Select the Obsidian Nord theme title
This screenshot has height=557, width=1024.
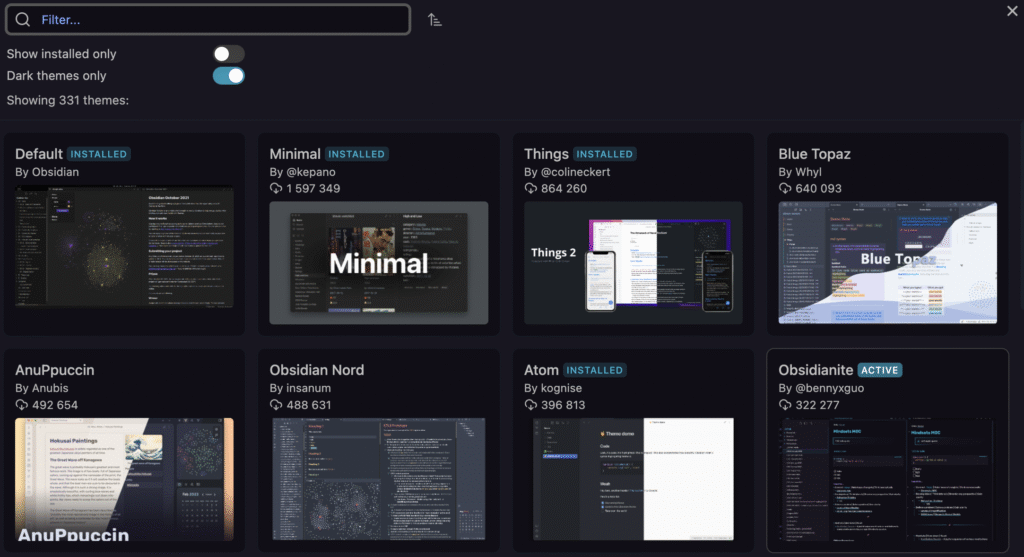(317, 370)
